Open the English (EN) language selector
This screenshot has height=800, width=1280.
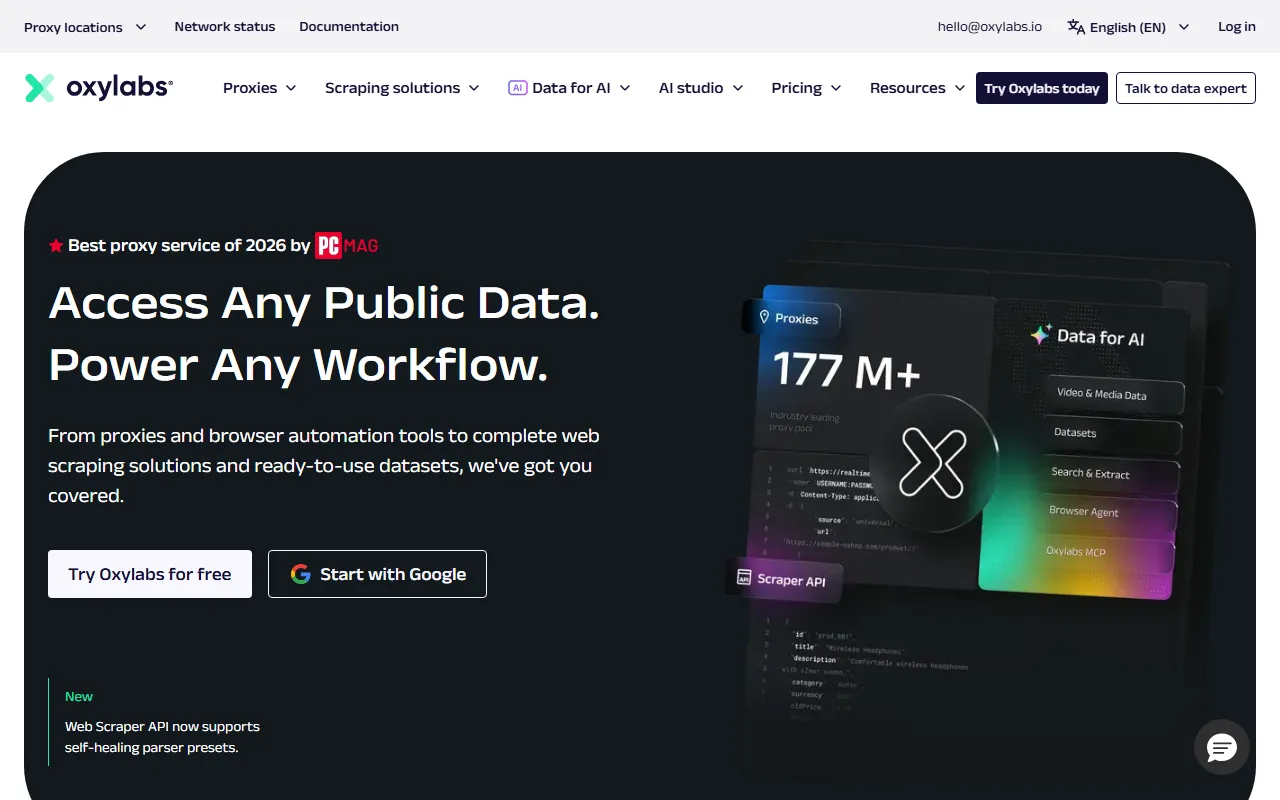pyautogui.click(x=1128, y=27)
